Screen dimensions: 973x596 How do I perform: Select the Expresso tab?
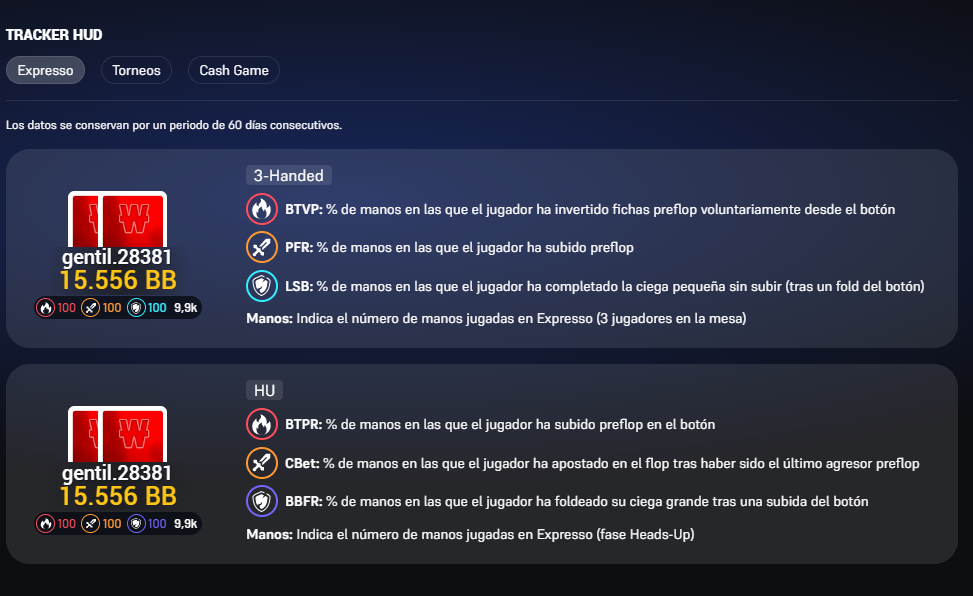(45, 71)
